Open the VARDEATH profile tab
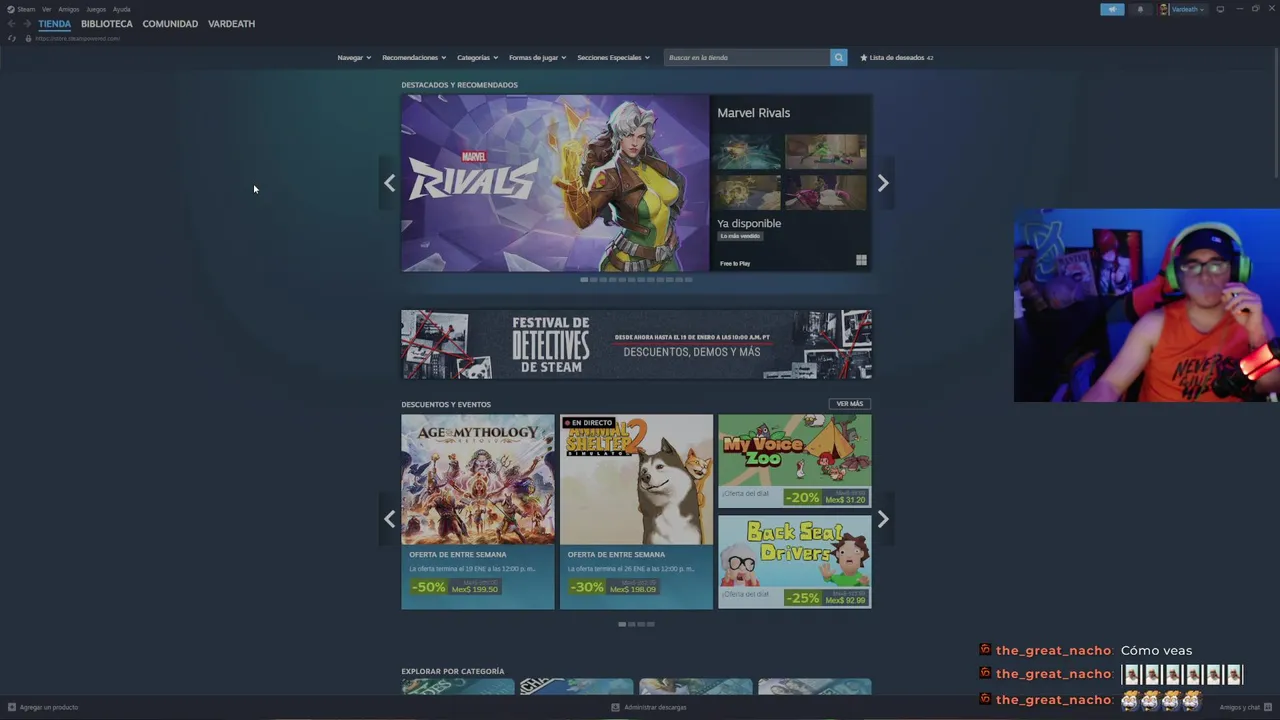 [x=231, y=24]
